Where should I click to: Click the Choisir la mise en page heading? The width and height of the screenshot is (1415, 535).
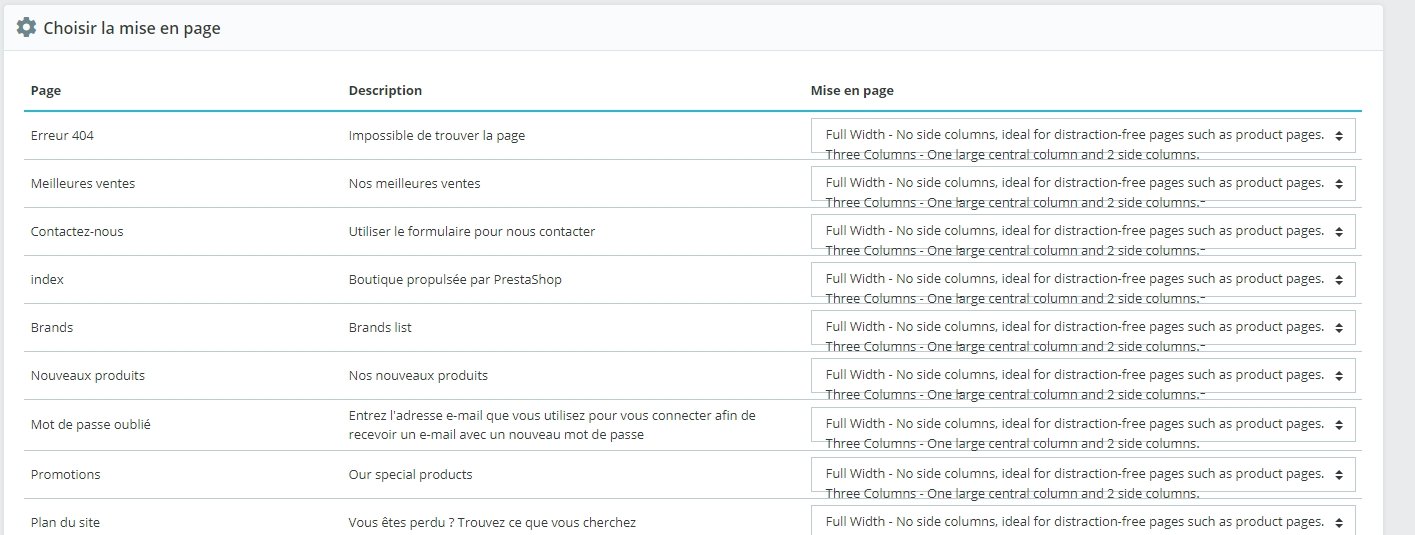(x=132, y=28)
